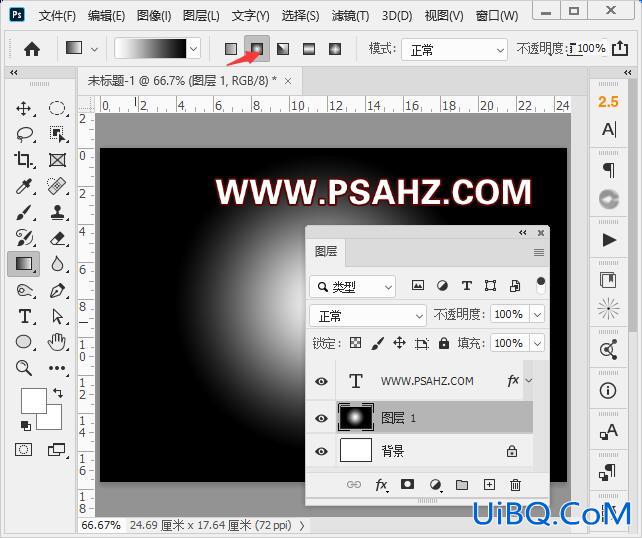Image resolution: width=642 pixels, height=538 pixels.
Task: Select the Crop tool
Action: (24, 160)
